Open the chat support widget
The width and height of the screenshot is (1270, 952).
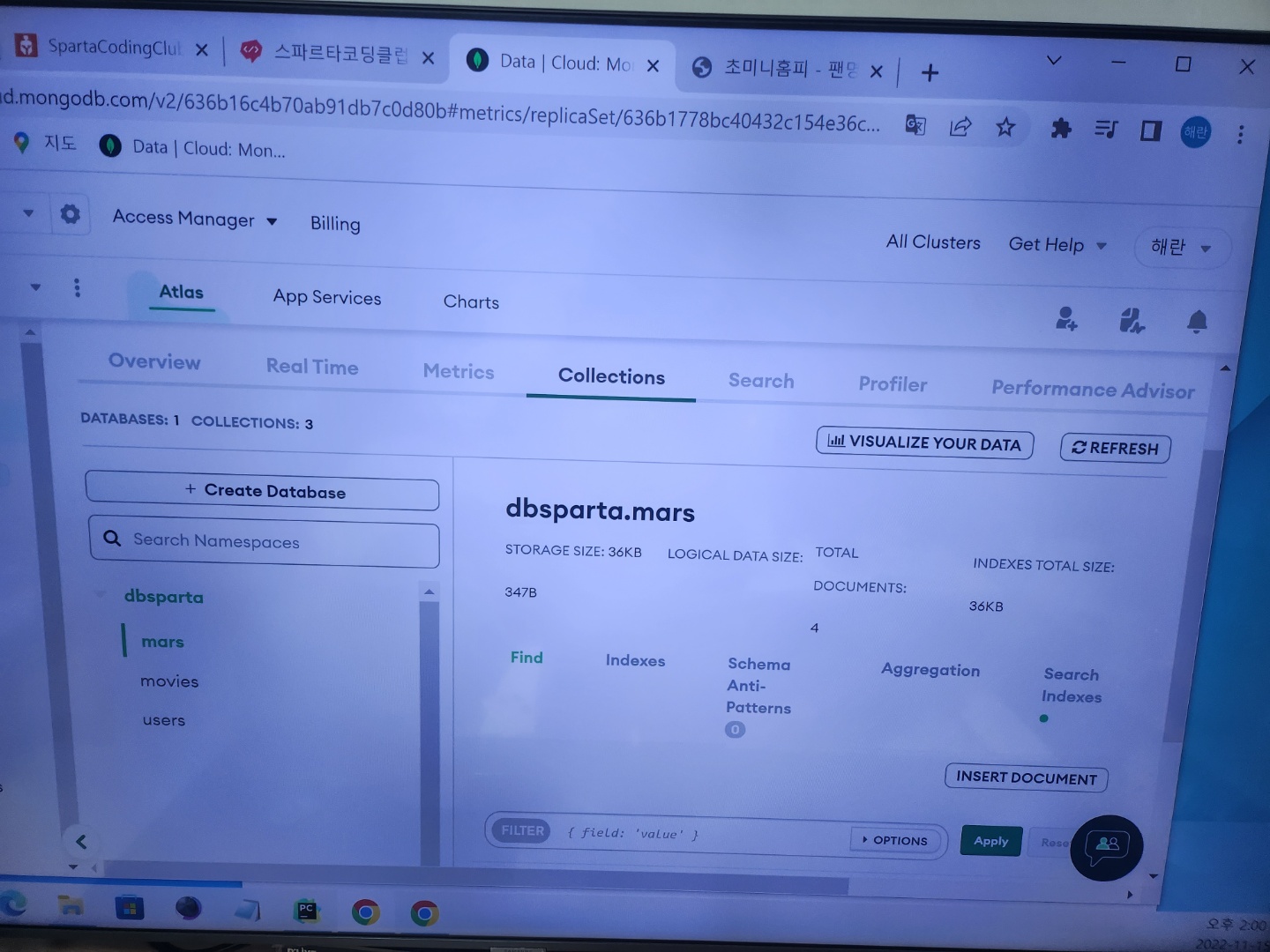1106,847
